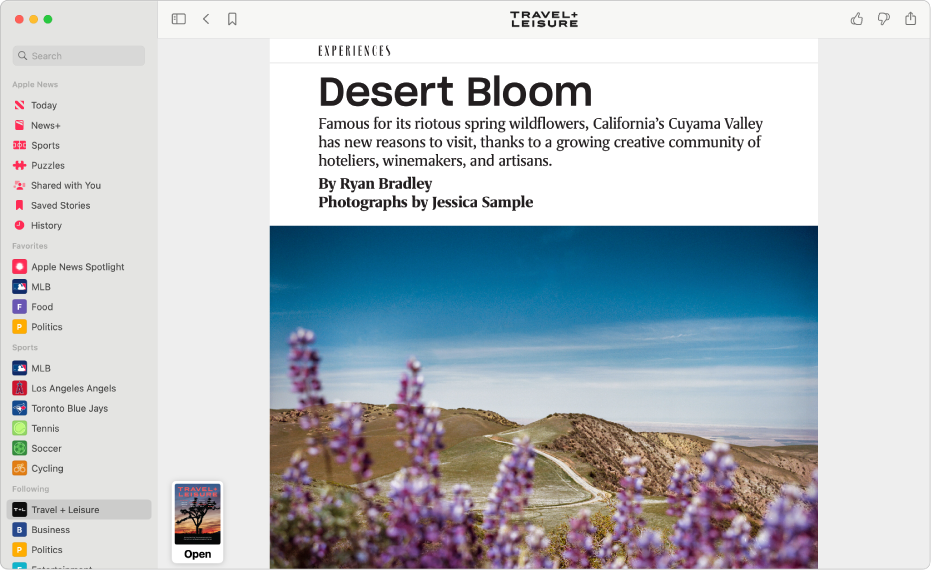
Task: Click the Sports section header in sidebar
Action: (25, 347)
